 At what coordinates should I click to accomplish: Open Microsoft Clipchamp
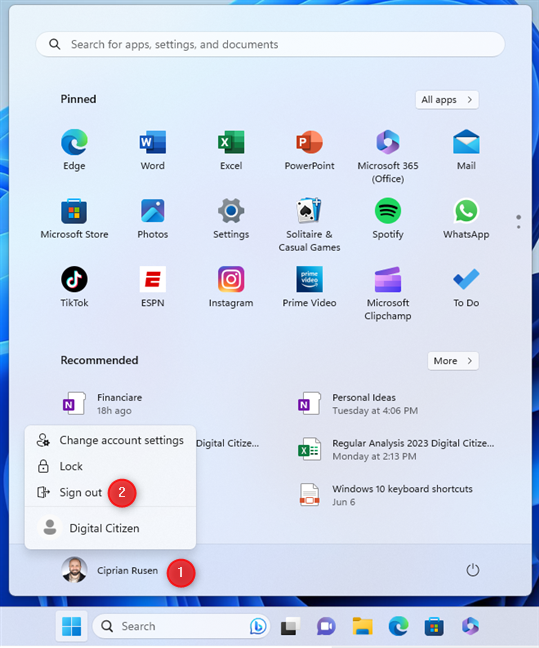pyautogui.click(x=388, y=293)
